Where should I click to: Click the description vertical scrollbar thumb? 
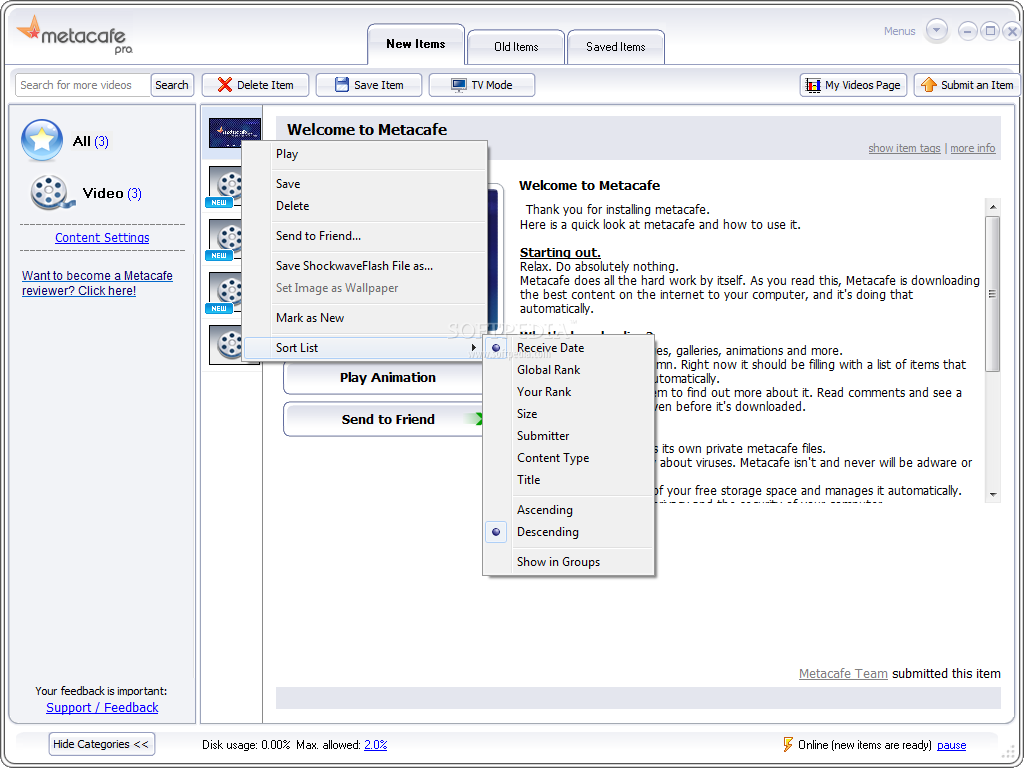[993, 294]
